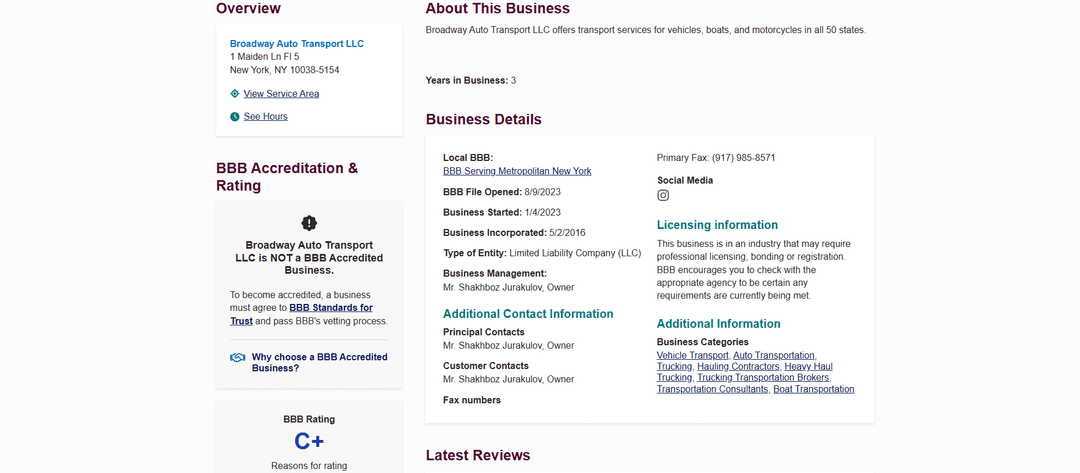1080x473 pixels.
Task: Click the service area diamond icon
Action: click(x=235, y=94)
